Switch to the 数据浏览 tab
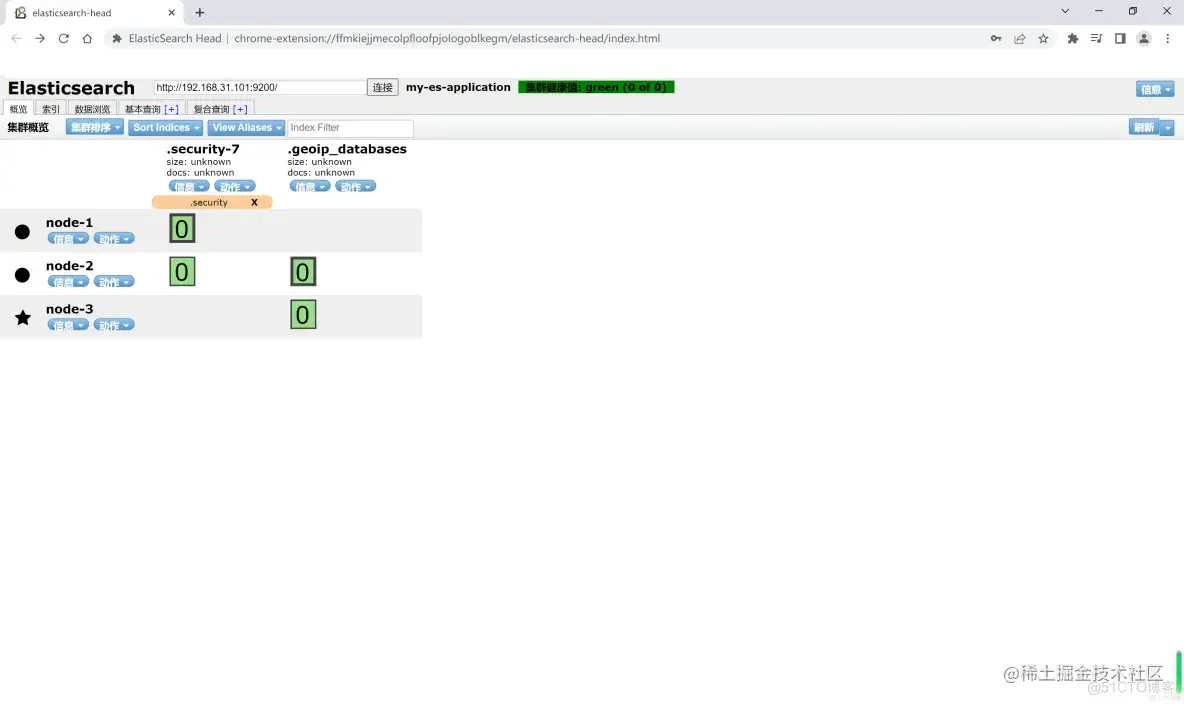 point(92,109)
